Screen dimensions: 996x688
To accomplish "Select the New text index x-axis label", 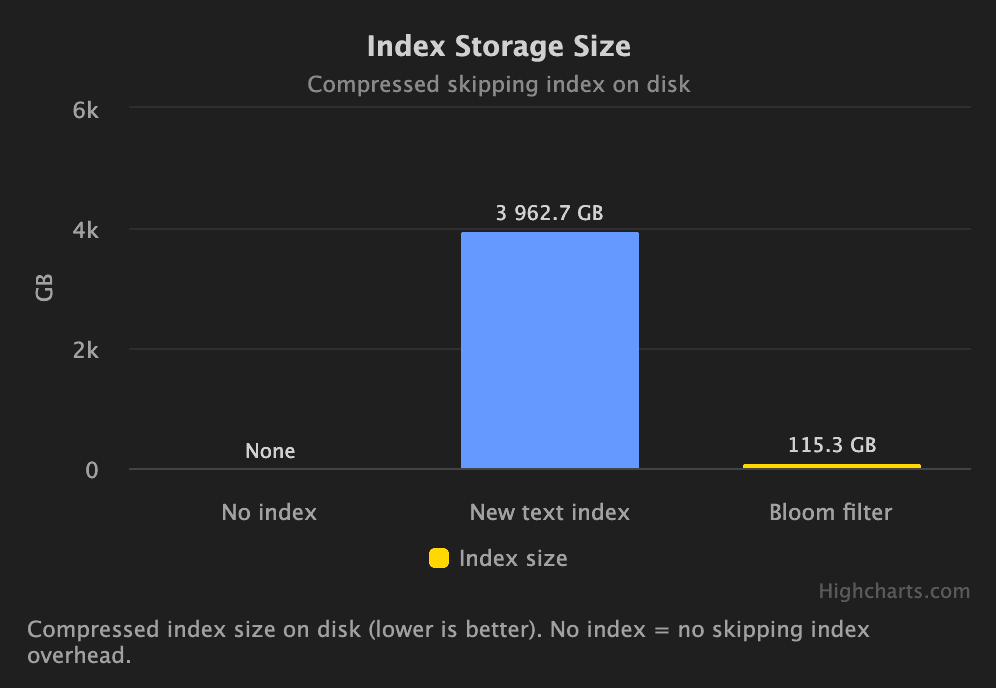I will 550,513.
